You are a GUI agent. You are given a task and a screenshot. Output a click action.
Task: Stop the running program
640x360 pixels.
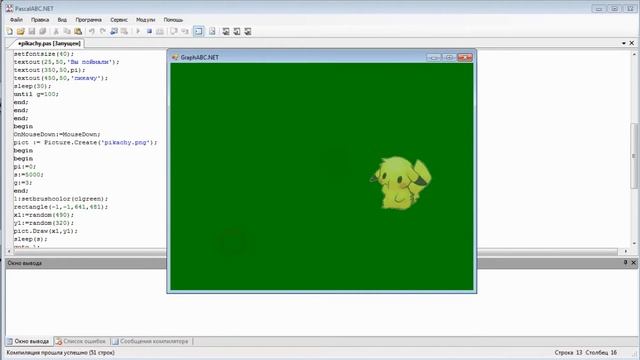(149, 31)
